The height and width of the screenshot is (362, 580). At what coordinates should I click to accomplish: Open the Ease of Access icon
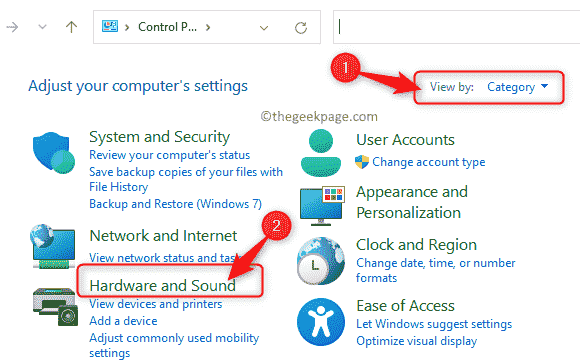click(321, 322)
